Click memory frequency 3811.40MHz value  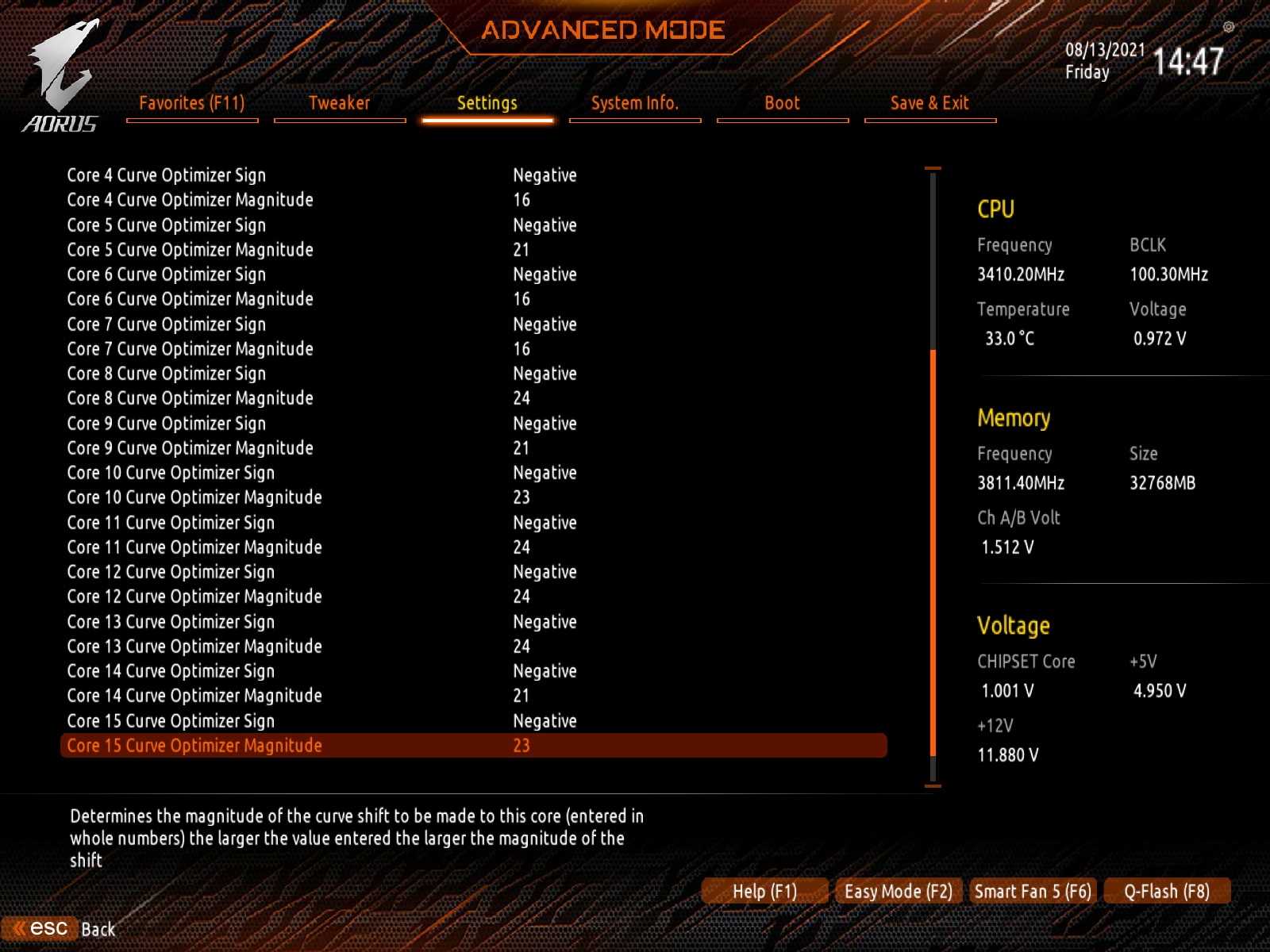click(x=1021, y=483)
